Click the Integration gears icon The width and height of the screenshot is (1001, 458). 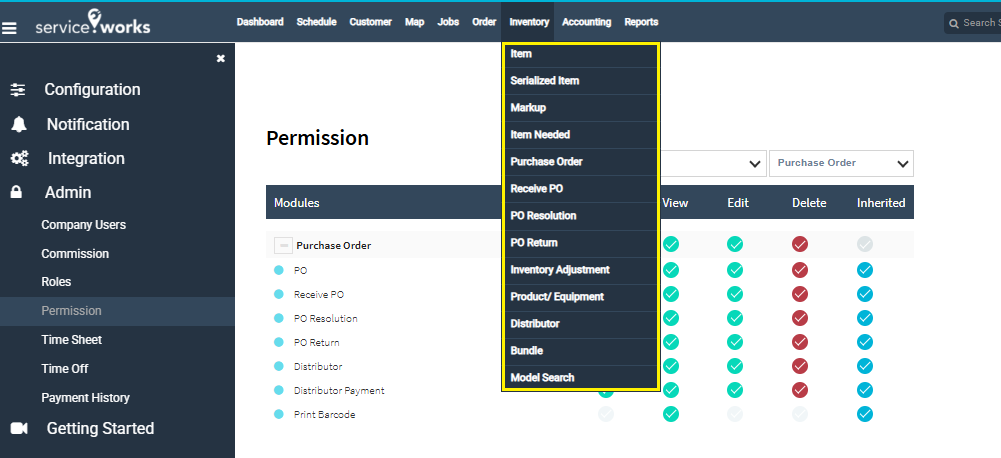click(18, 159)
